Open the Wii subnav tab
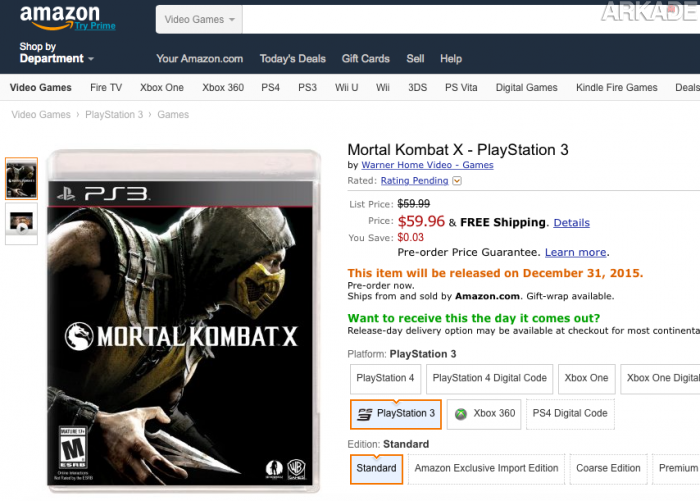700x501 pixels. (383, 88)
